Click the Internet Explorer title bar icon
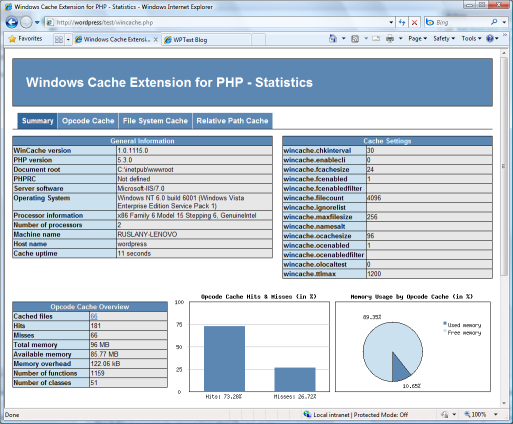This screenshot has height=424, width=513. (x=9, y=7)
